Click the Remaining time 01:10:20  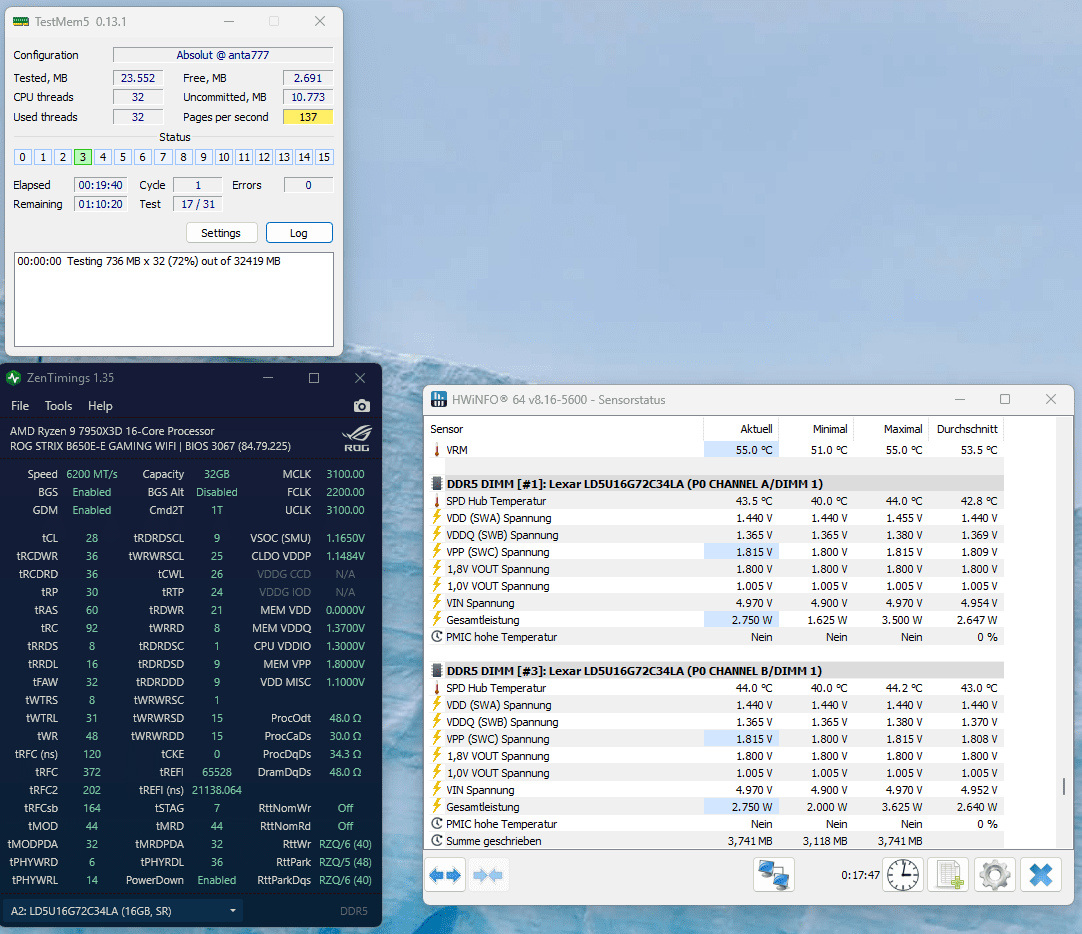click(100, 204)
